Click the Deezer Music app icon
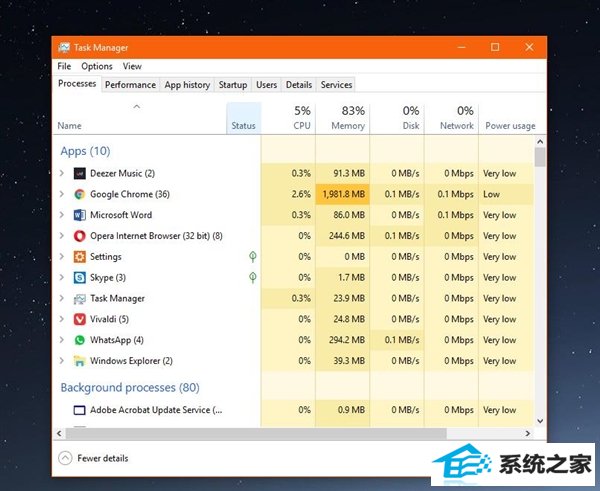This screenshot has height=491, width=600. click(79, 174)
